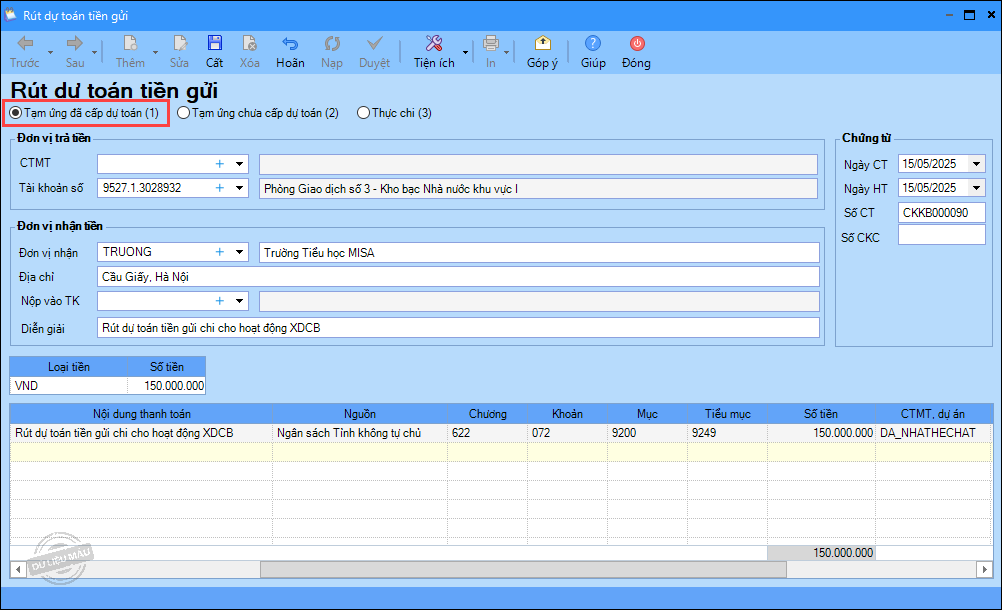Viewport: 1002px width, 610px height.
Task: Click the Nguồn column header
Action: [x=359, y=413]
